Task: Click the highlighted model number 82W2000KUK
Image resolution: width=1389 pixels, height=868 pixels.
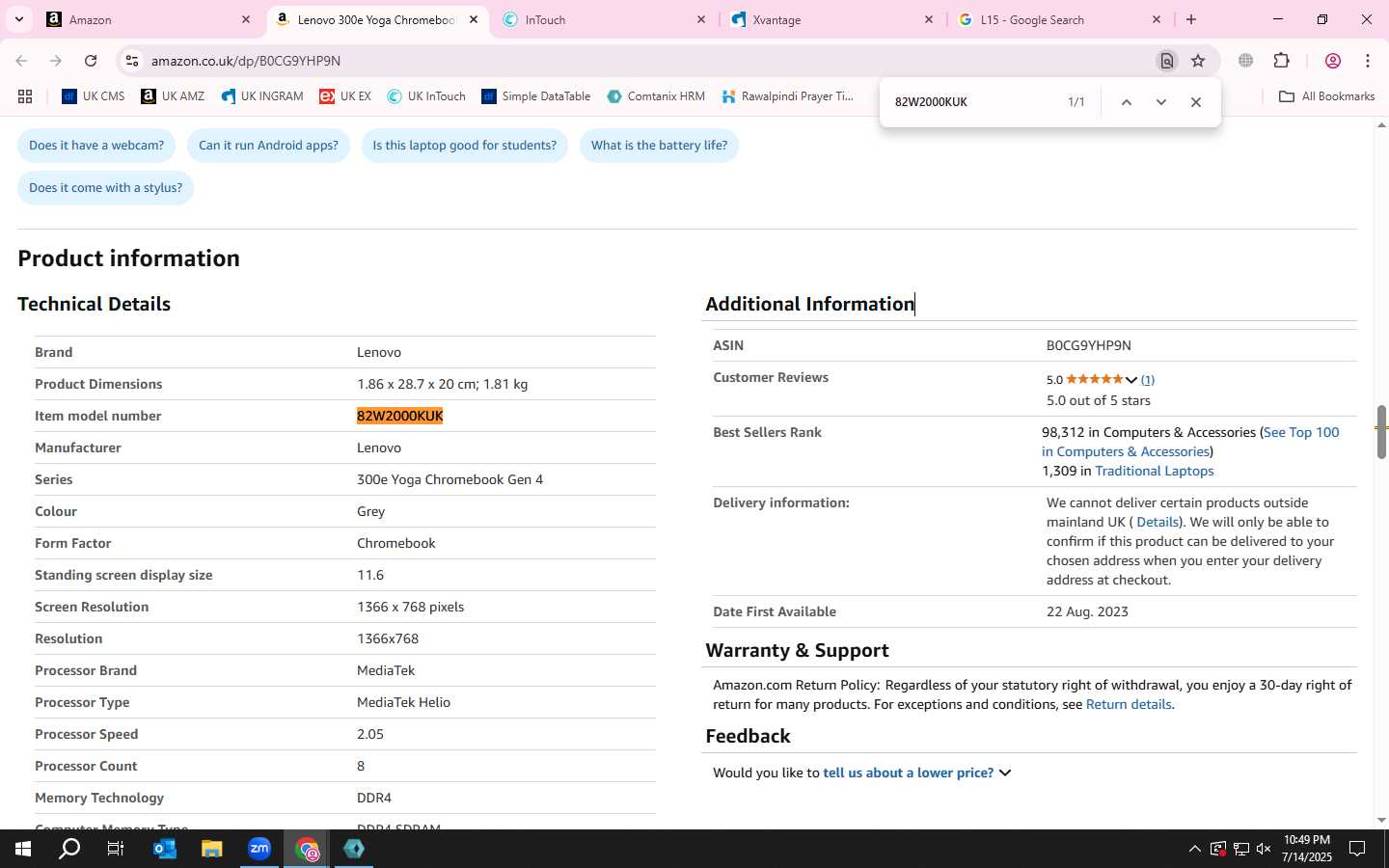Action: (399, 416)
